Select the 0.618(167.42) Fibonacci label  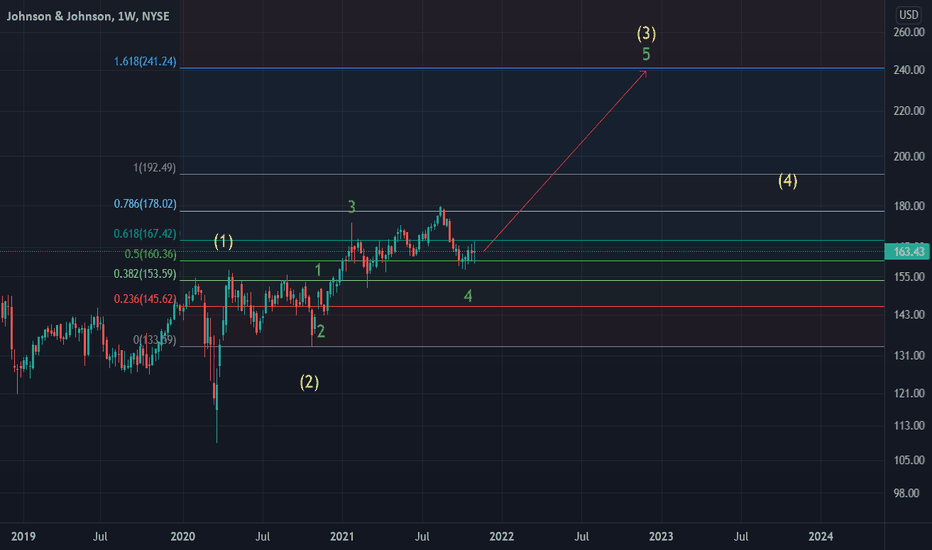(x=145, y=234)
